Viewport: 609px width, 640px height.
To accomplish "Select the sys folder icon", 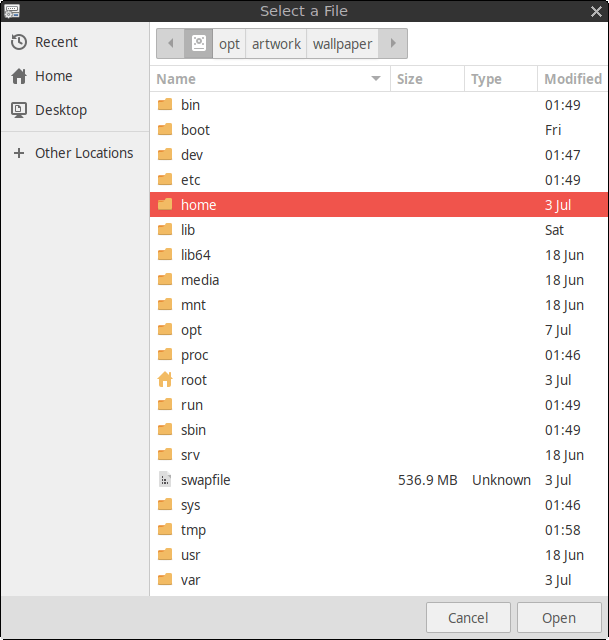I will [x=165, y=504].
